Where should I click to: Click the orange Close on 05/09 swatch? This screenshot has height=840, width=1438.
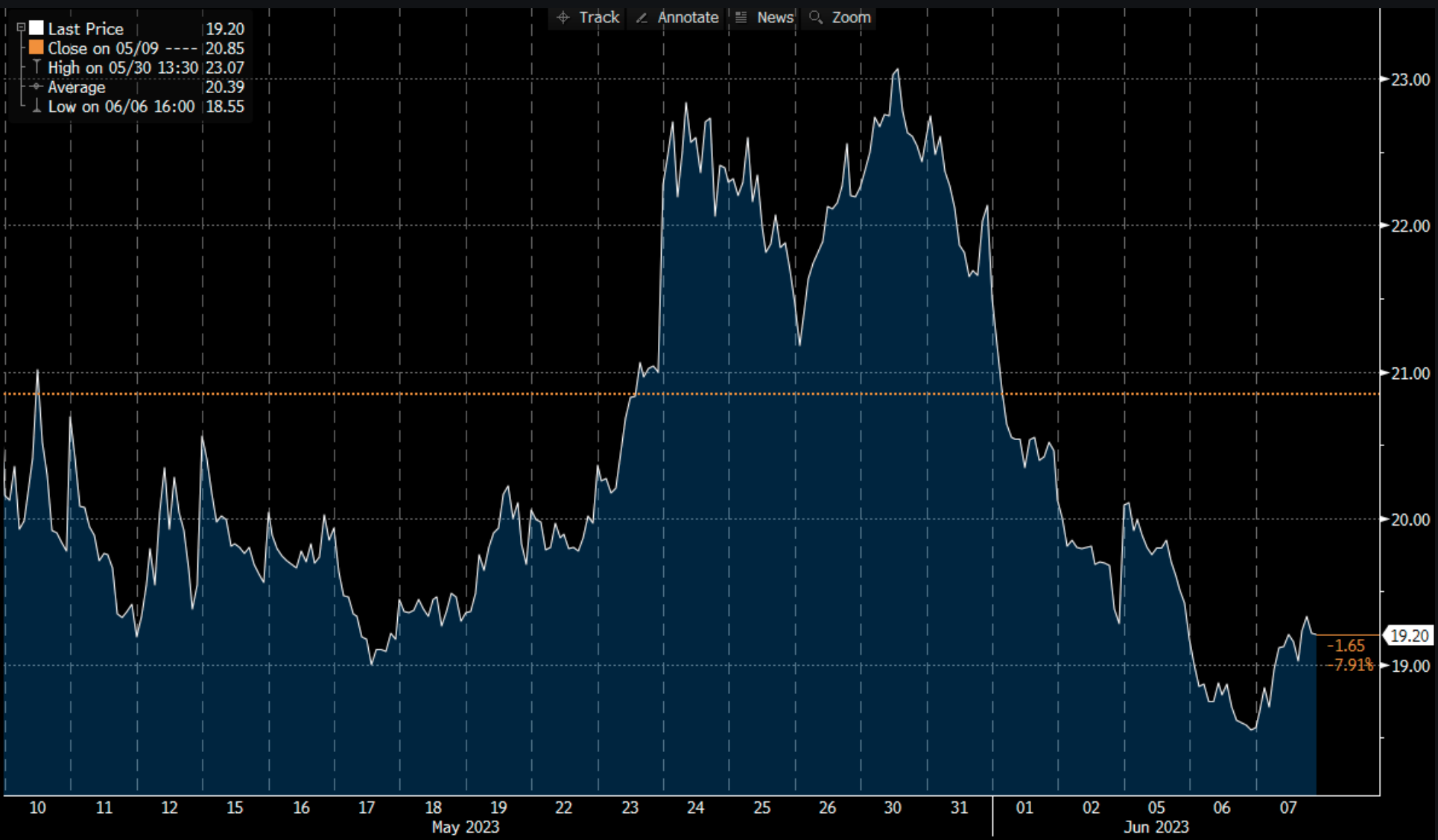click(36, 48)
